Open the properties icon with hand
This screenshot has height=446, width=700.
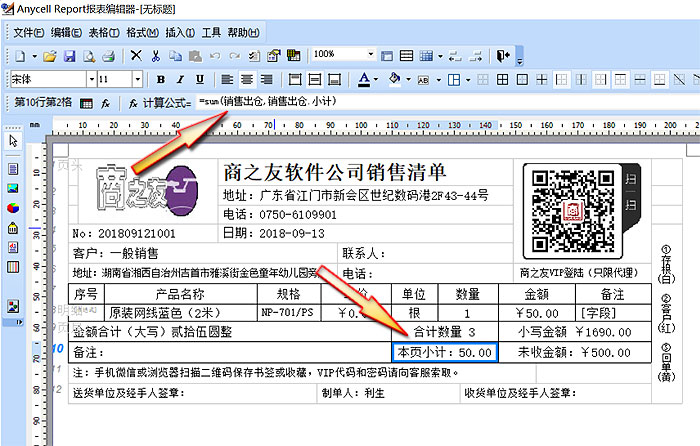click(273, 56)
